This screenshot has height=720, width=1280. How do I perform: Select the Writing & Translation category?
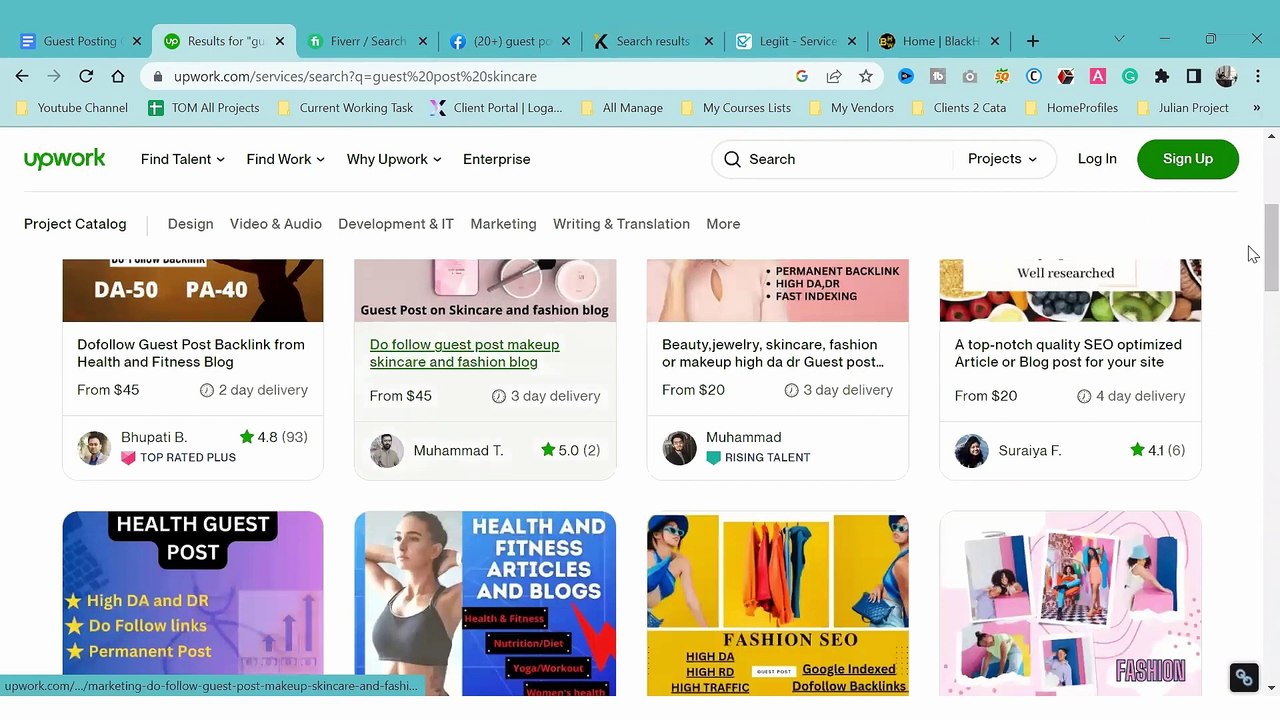pyautogui.click(x=621, y=224)
